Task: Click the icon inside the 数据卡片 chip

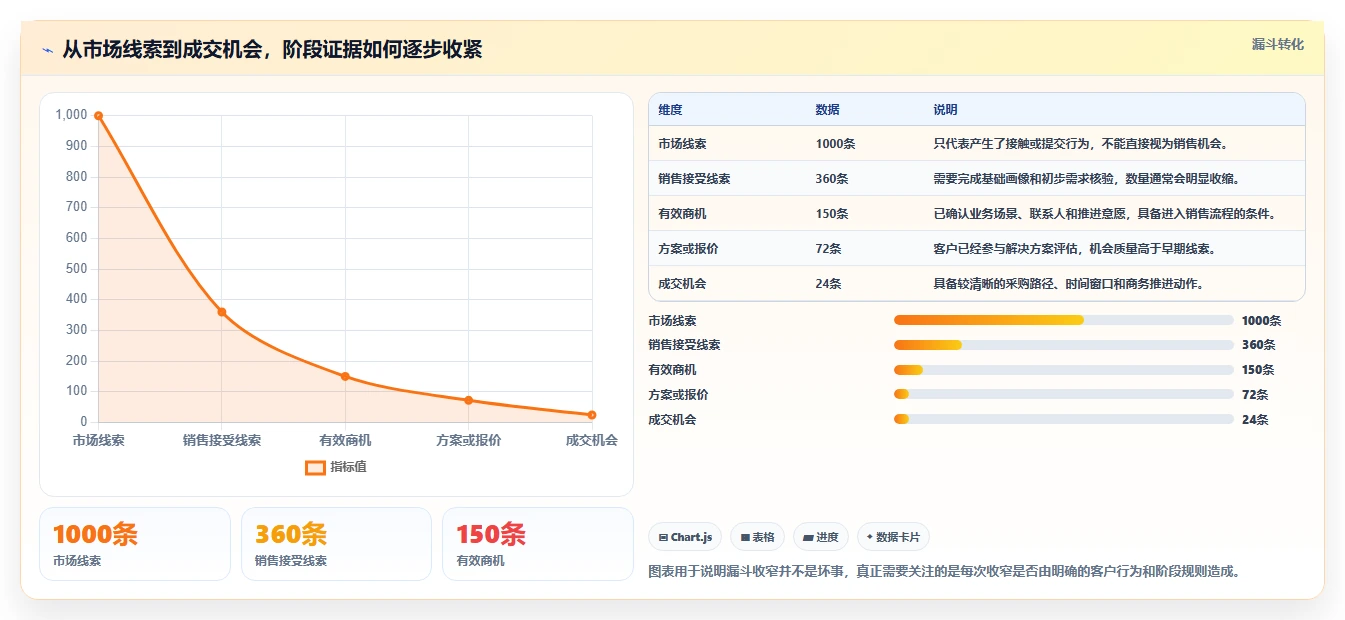Action: coord(870,538)
